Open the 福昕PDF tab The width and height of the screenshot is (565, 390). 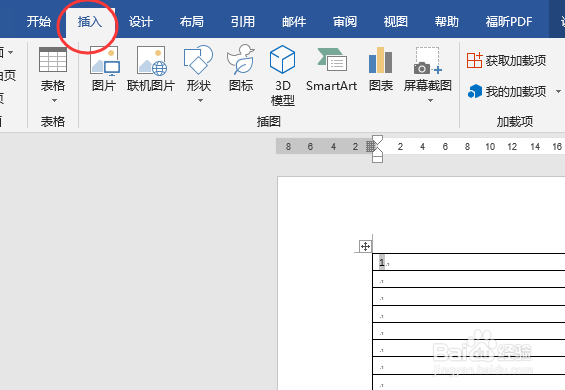click(x=509, y=22)
